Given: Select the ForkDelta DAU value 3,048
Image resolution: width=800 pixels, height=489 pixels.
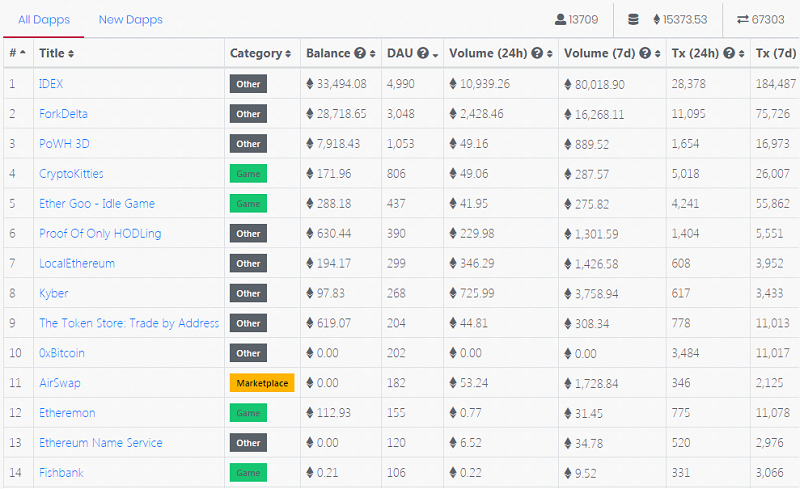Looking at the screenshot, I should pos(401,113).
